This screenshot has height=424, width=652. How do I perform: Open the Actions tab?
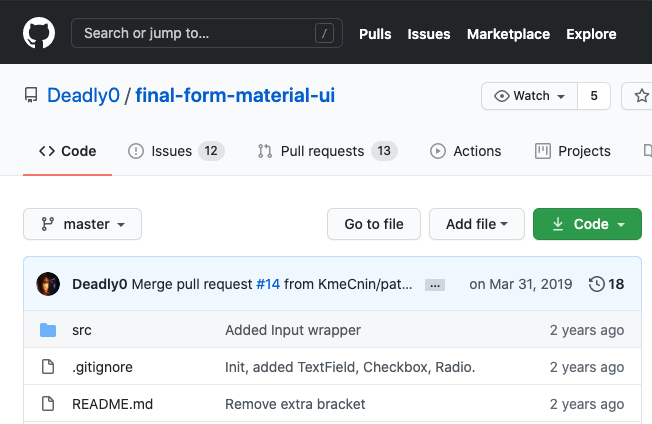[x=465, y=151]
